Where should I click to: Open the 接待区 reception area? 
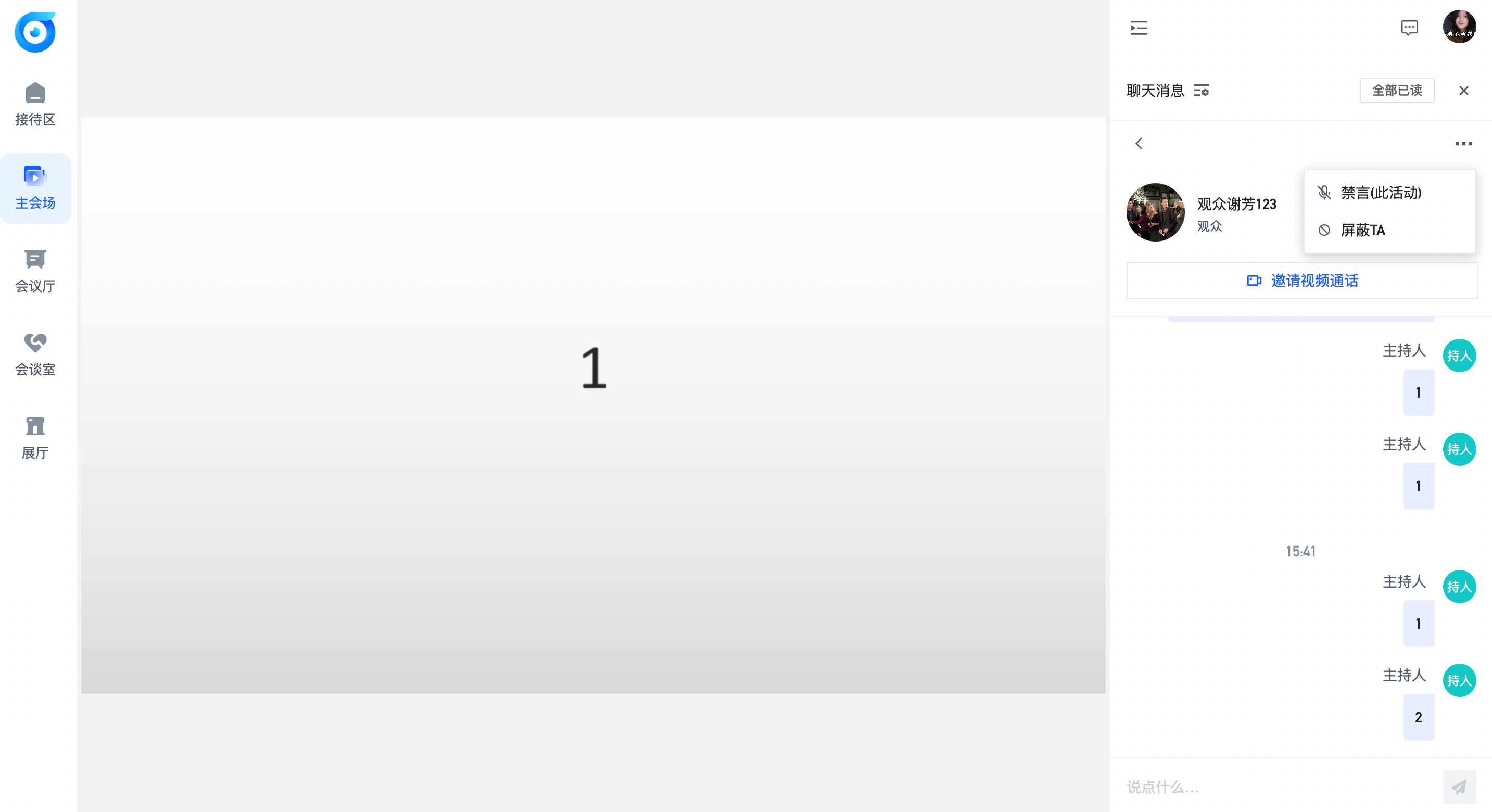coord(35,104)
